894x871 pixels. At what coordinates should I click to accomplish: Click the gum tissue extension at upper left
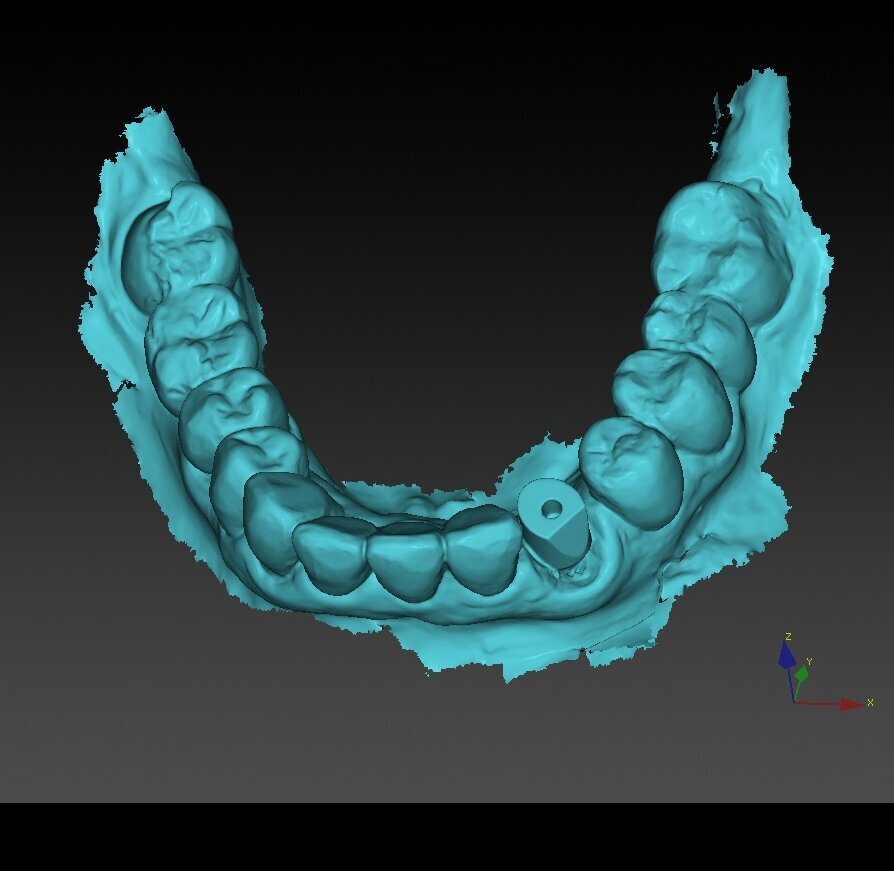pos(150,150)
